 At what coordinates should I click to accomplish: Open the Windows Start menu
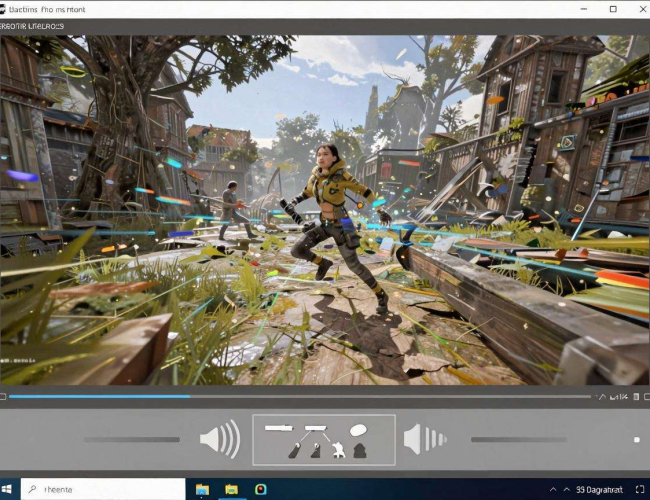point(7,490)
